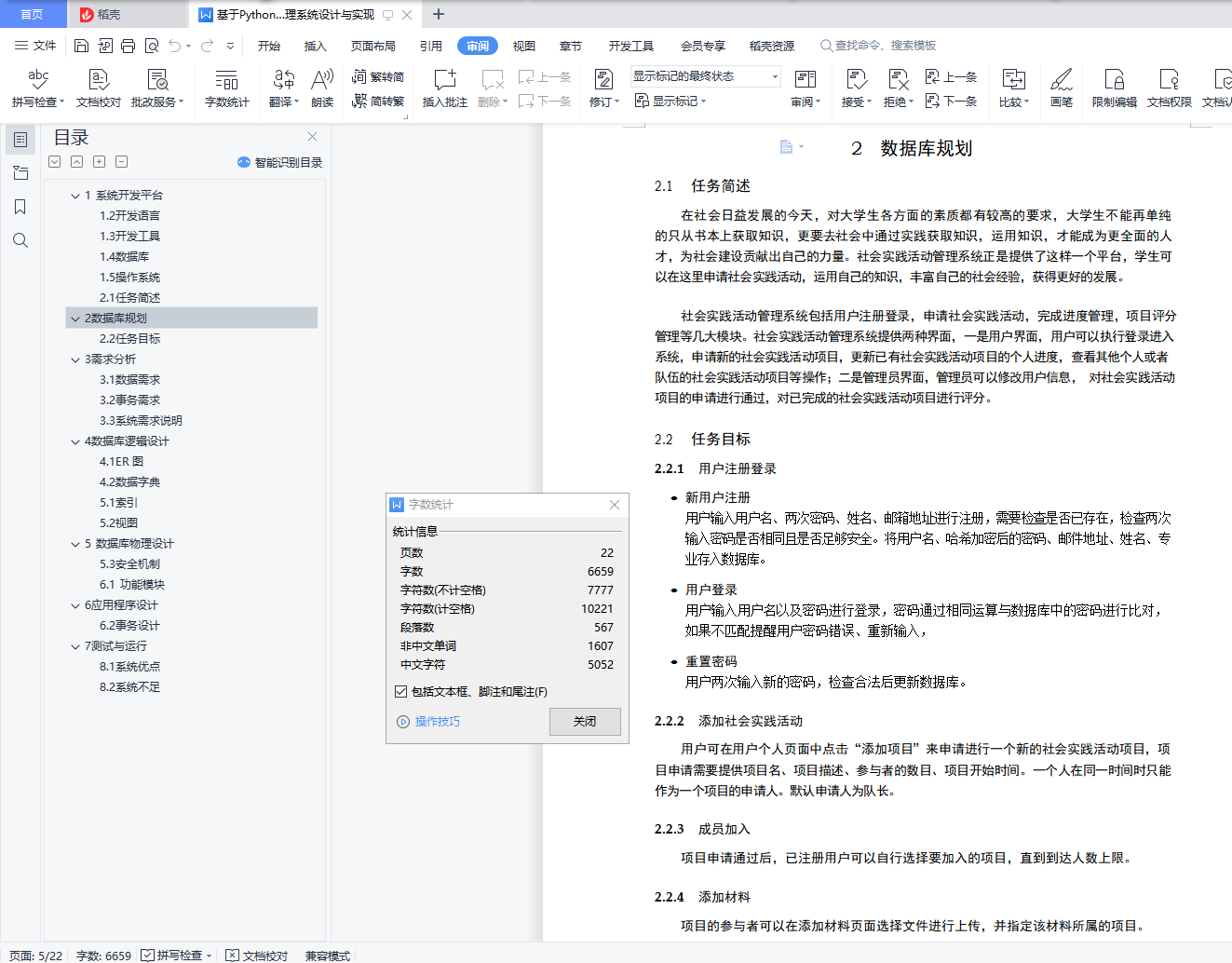Select outline item 6.1 功能模块
The height and width of the screenshot is (963, 1232).
coord(132,585)
